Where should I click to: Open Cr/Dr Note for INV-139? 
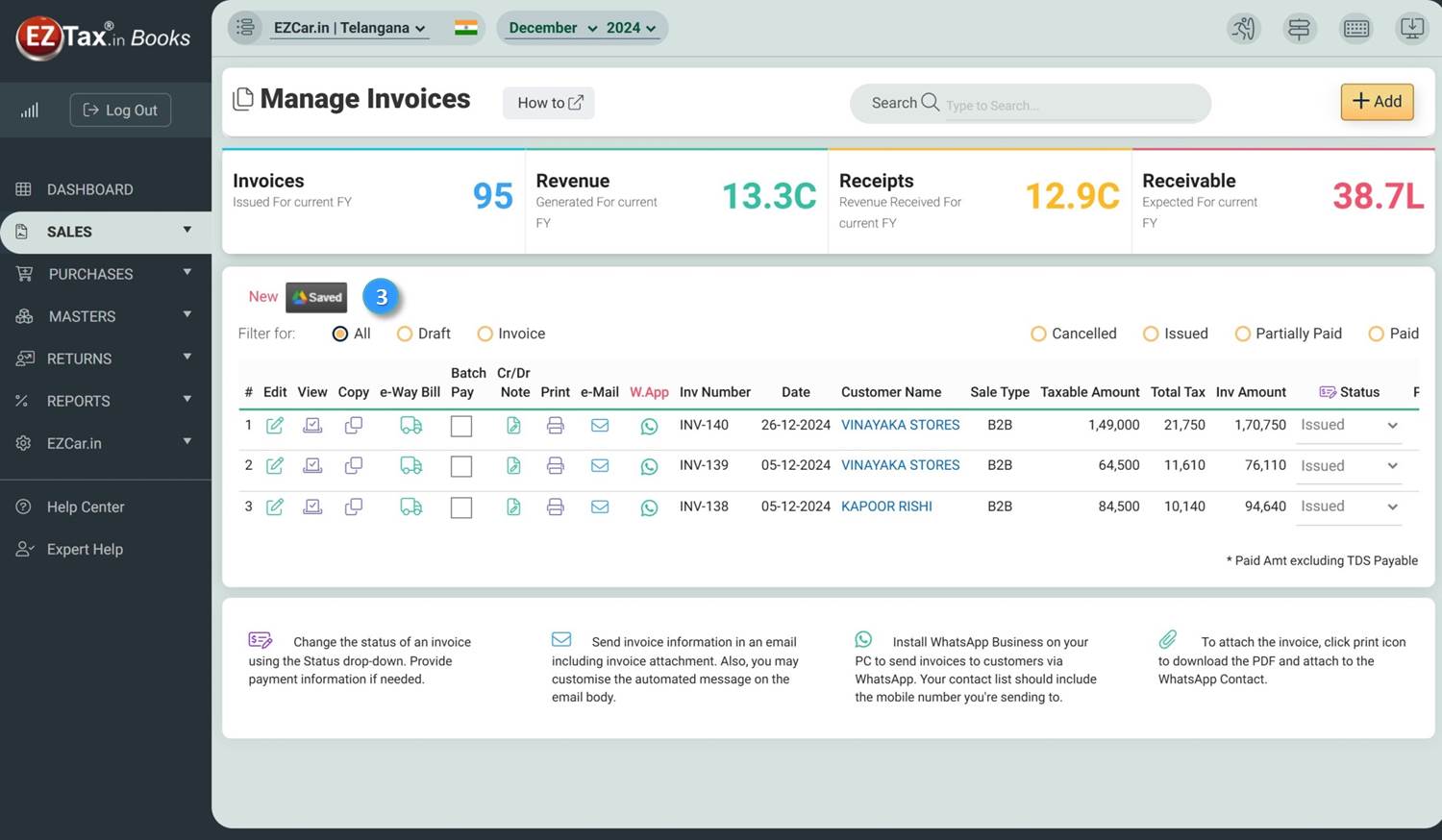coord(513,466)
